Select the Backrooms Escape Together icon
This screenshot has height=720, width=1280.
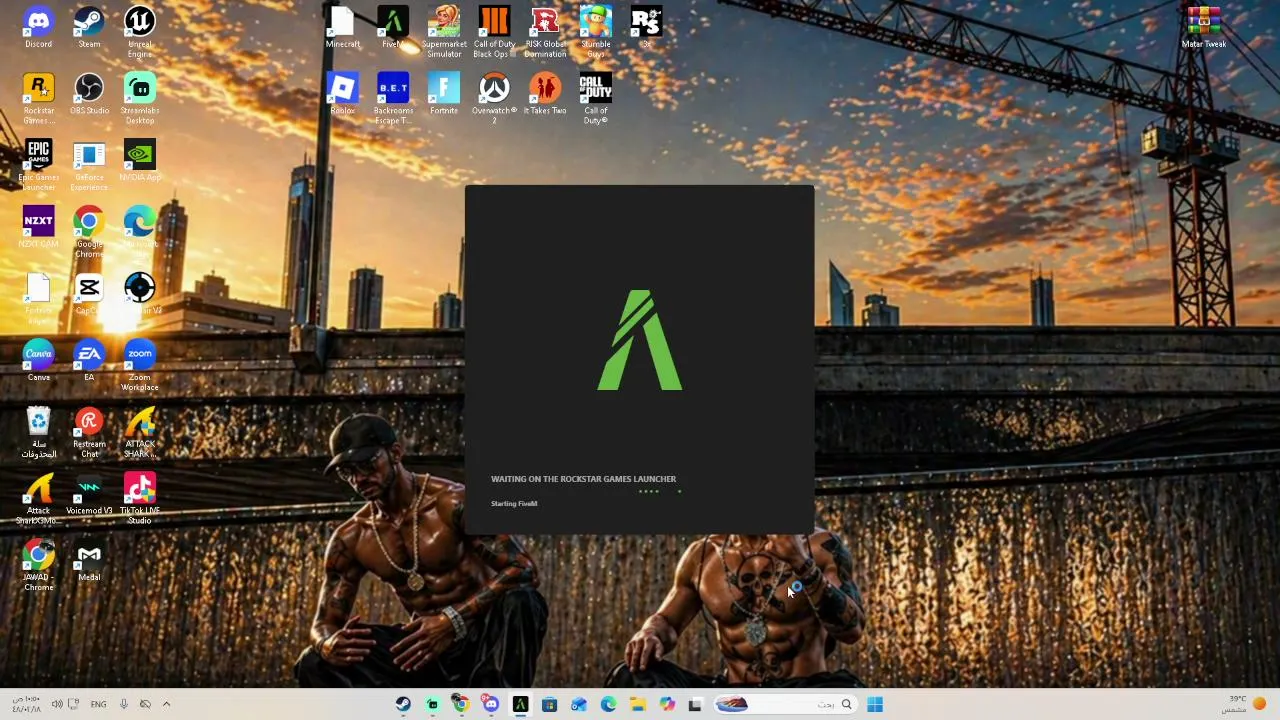coord(393,99)
